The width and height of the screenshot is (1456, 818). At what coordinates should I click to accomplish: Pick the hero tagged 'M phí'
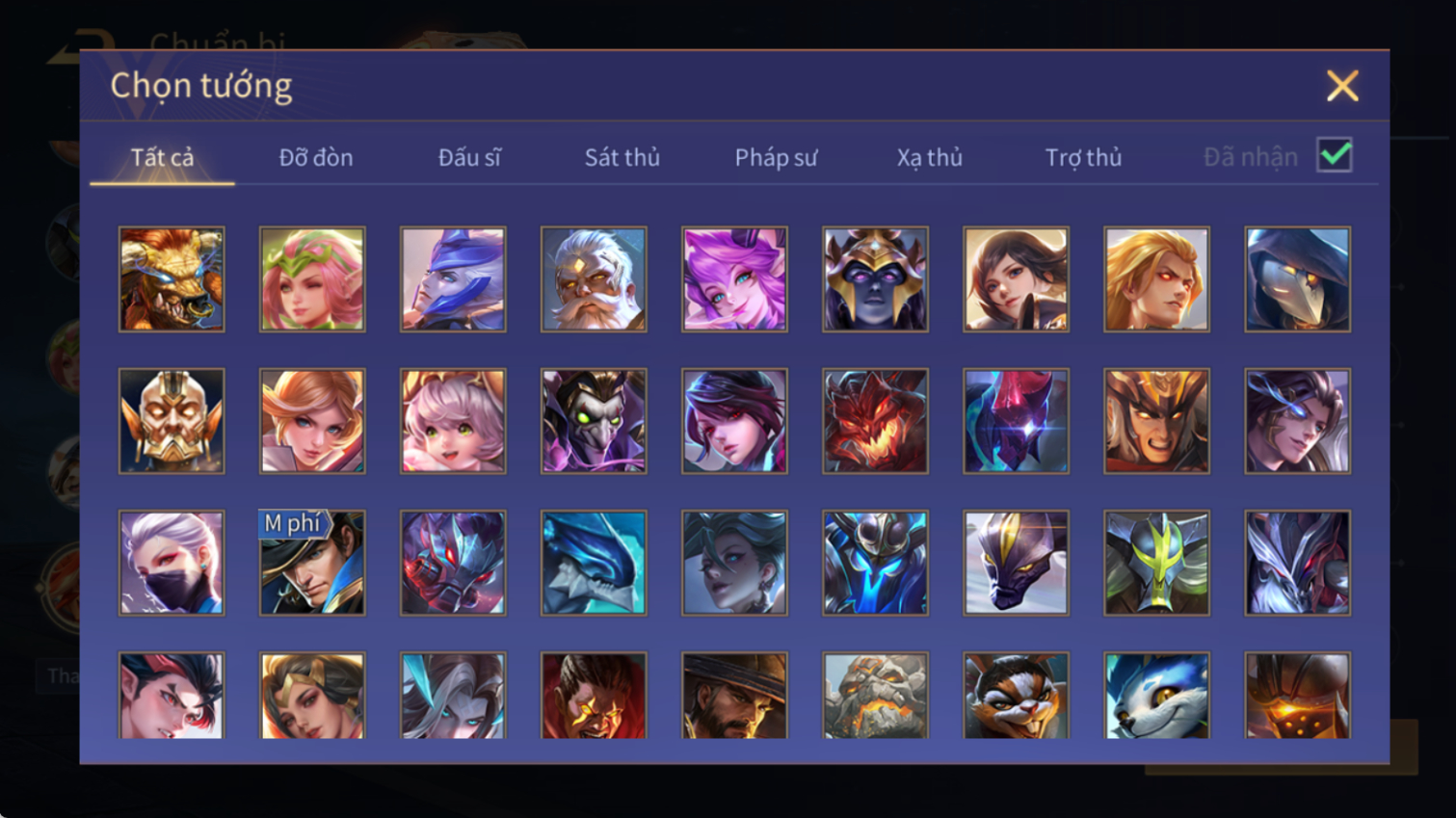(312, 563)
